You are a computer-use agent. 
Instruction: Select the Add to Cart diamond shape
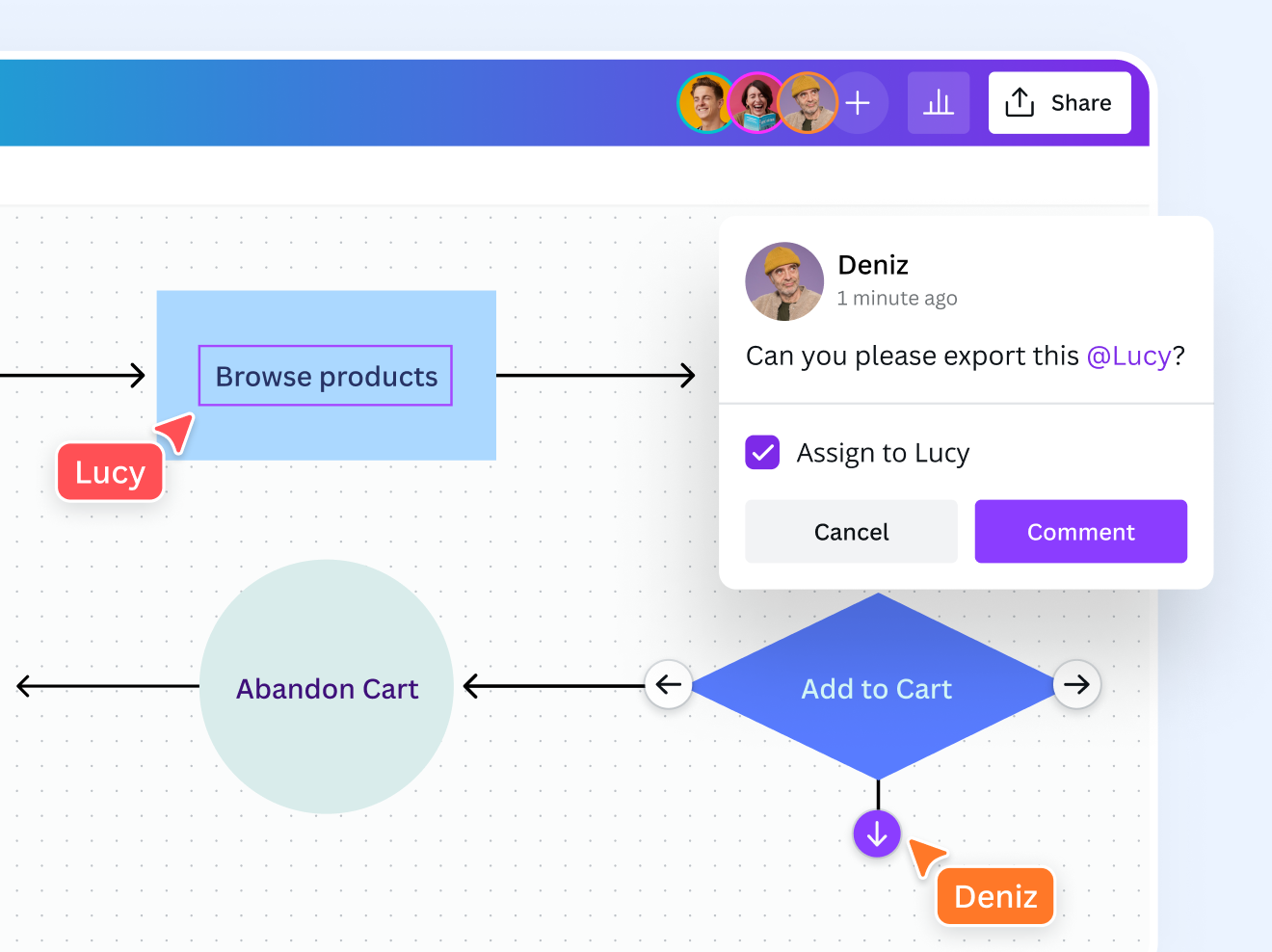(x=876, y=688)
